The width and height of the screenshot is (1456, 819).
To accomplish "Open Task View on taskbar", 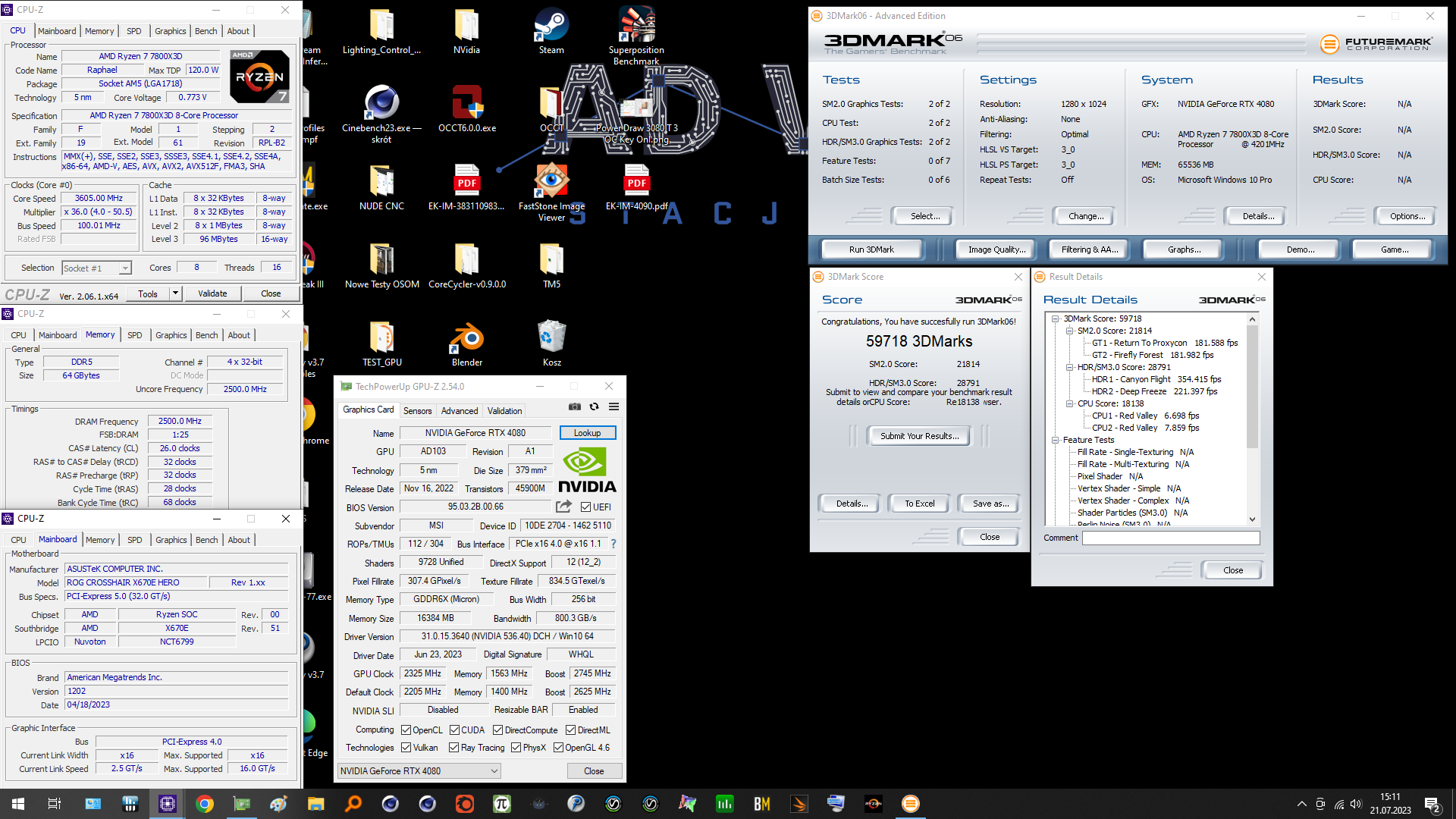I will point(55,804).
